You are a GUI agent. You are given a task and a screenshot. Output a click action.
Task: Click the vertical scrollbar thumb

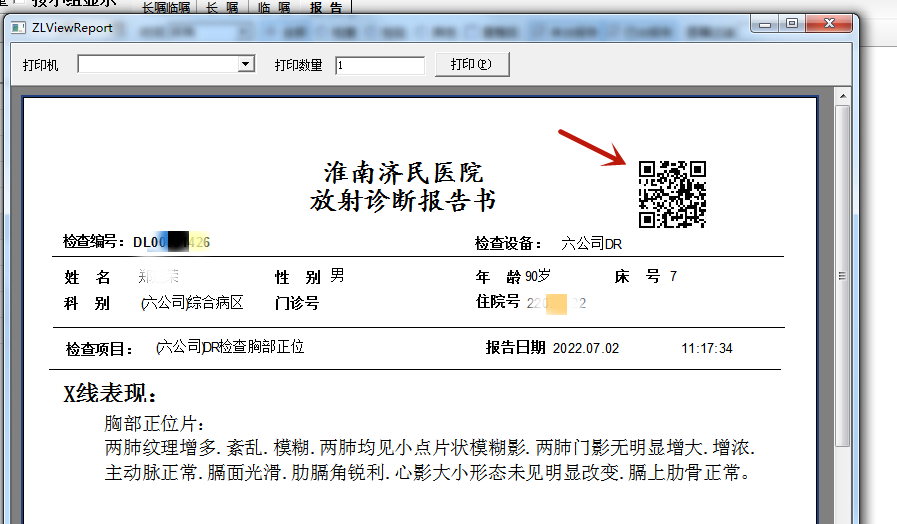tap(842, 275)
